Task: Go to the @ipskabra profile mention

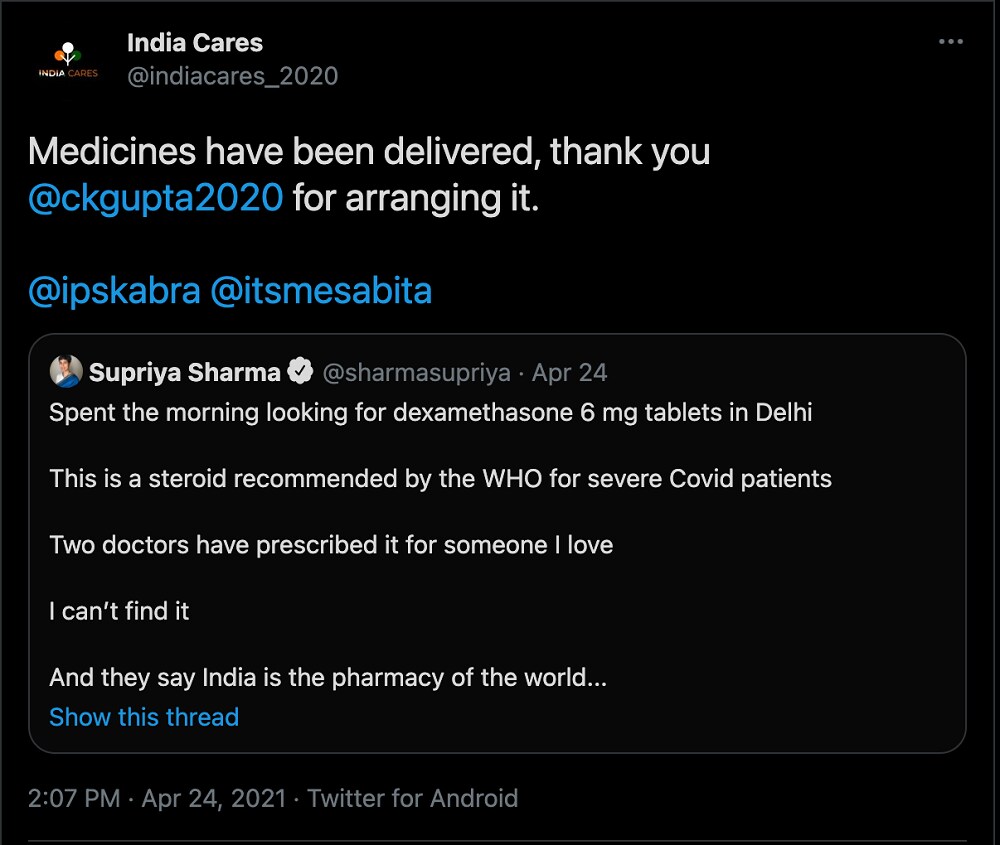Action: point(112,290)
